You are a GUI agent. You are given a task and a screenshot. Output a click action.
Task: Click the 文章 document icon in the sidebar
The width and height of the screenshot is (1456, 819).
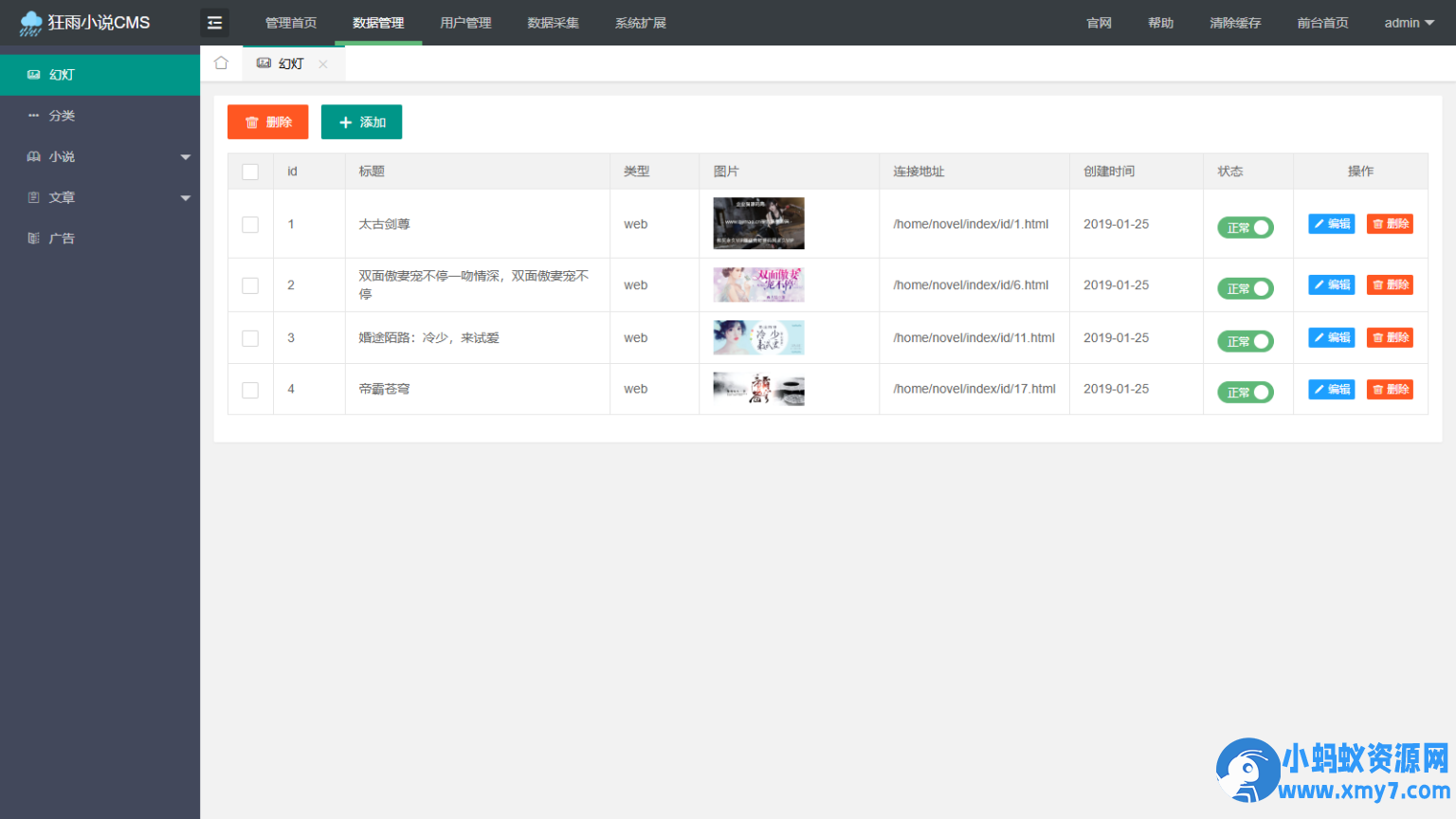34,197
